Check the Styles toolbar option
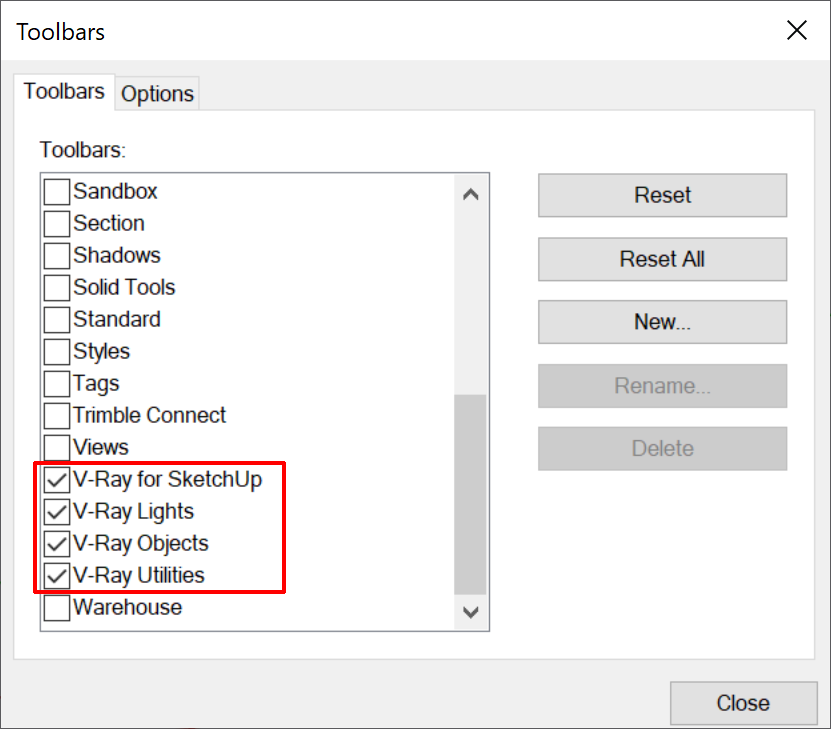This screenshot has height=729, width=831. pyautogui.click(x=57, y=352)
